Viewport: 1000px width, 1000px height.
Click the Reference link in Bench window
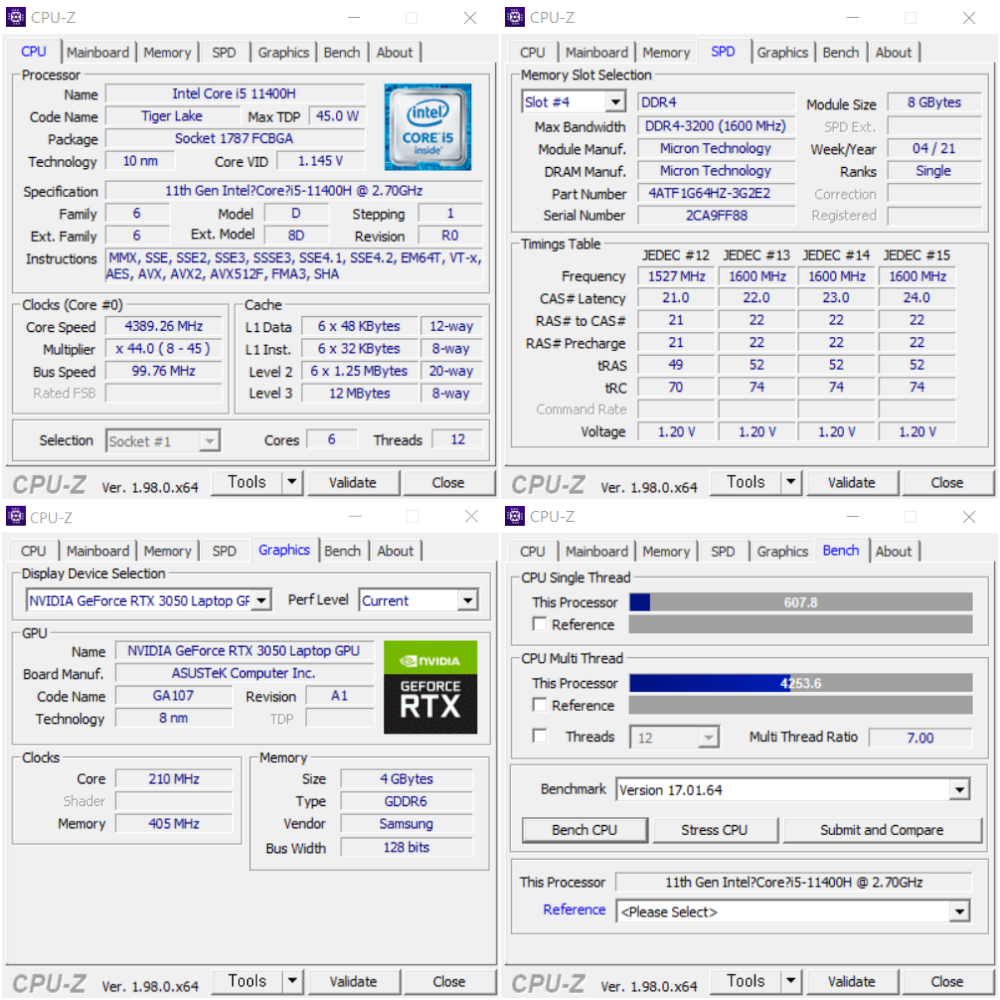click(574, 909)
